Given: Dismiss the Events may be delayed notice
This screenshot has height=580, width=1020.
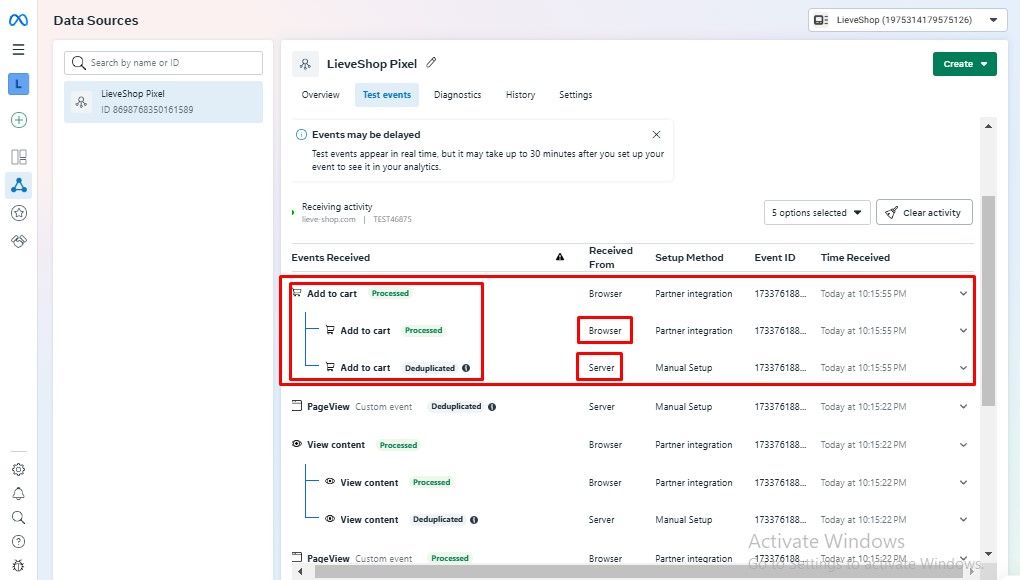Looking at the screenshot, I should tap(656, 135).
